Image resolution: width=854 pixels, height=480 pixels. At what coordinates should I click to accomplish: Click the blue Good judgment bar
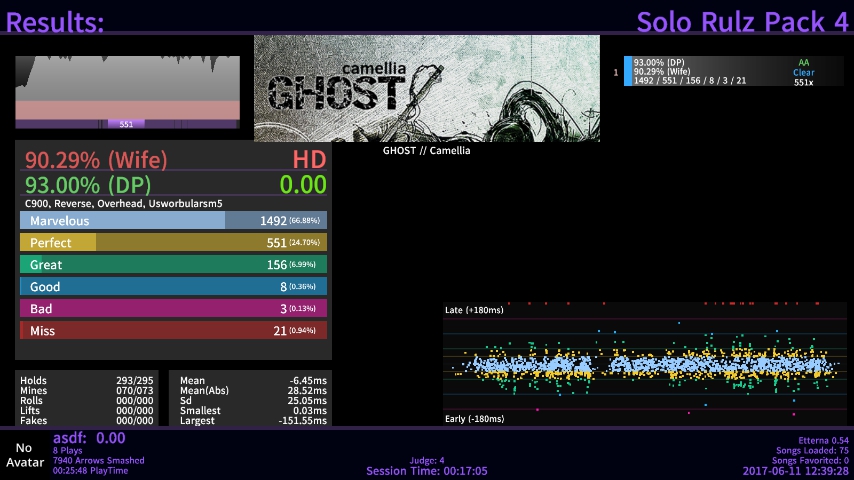point(173,287)
